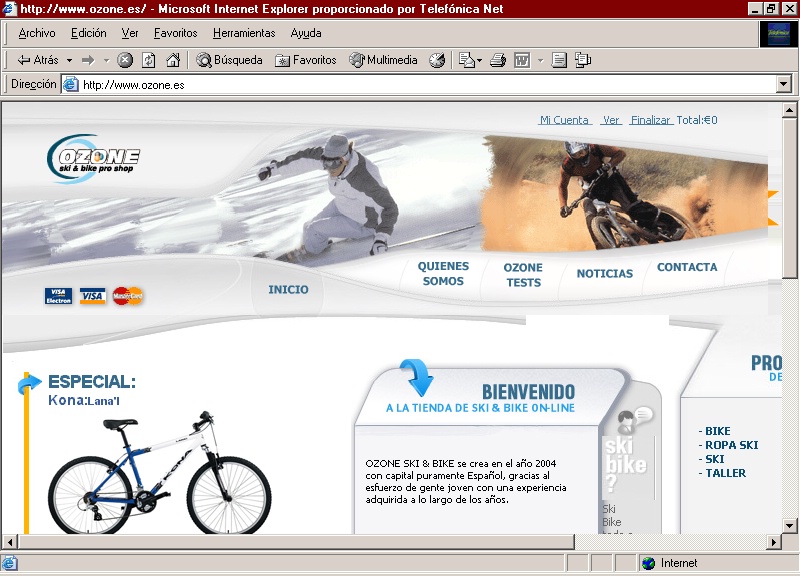Click the Mail toolbar icon
The width and height of the screenshot is (800, 576).
click(469, 60)
